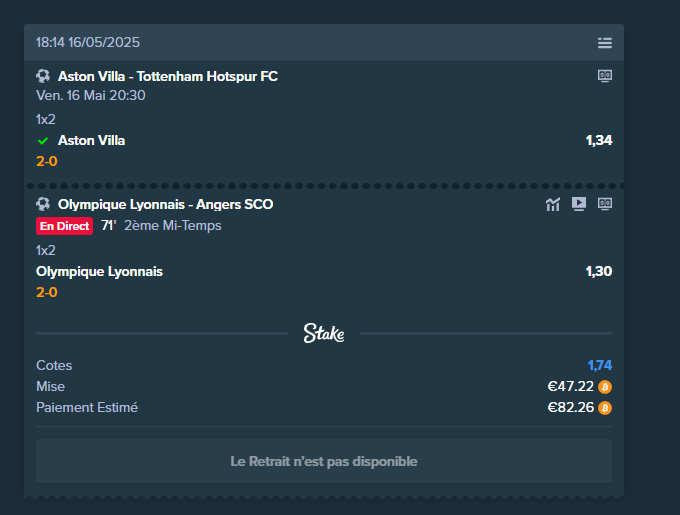Click the Bitcoin icon beside the Mise amount
This screenshot has height=515, width=680.
[x=605, y=387]
